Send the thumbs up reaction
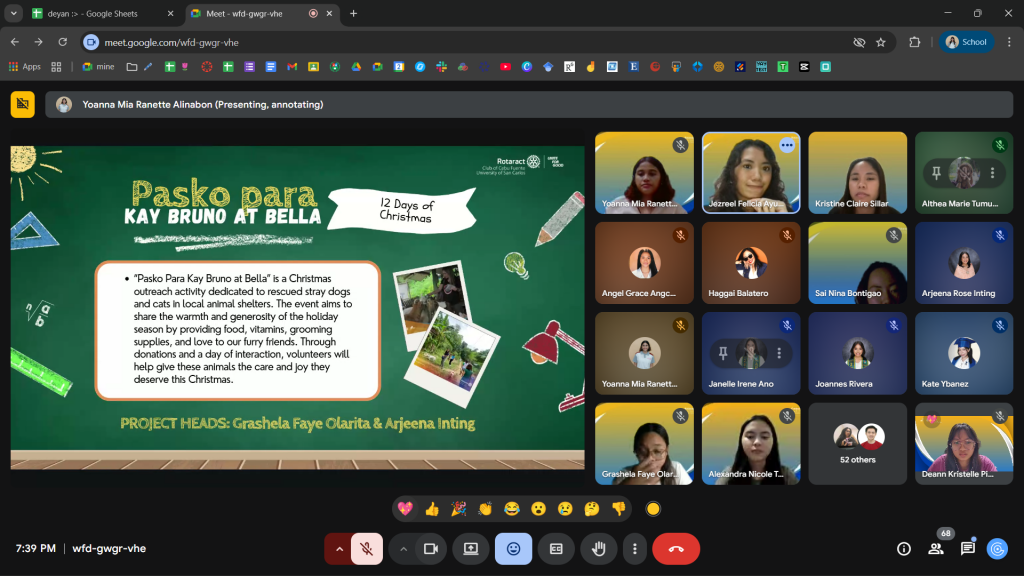Screen dimensions: 1024x576 coord(432,508)
